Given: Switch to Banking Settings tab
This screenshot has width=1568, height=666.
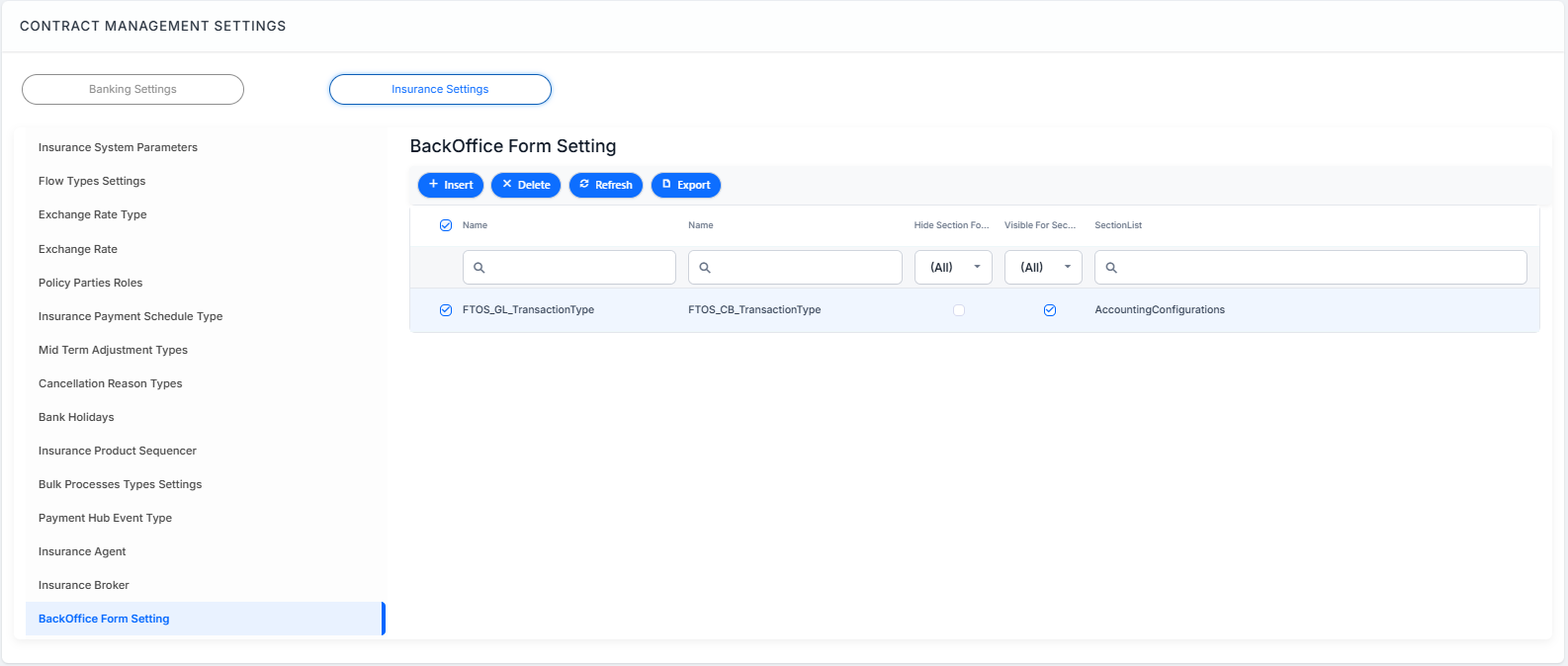Looking at the screenshot, I should 132,89.
